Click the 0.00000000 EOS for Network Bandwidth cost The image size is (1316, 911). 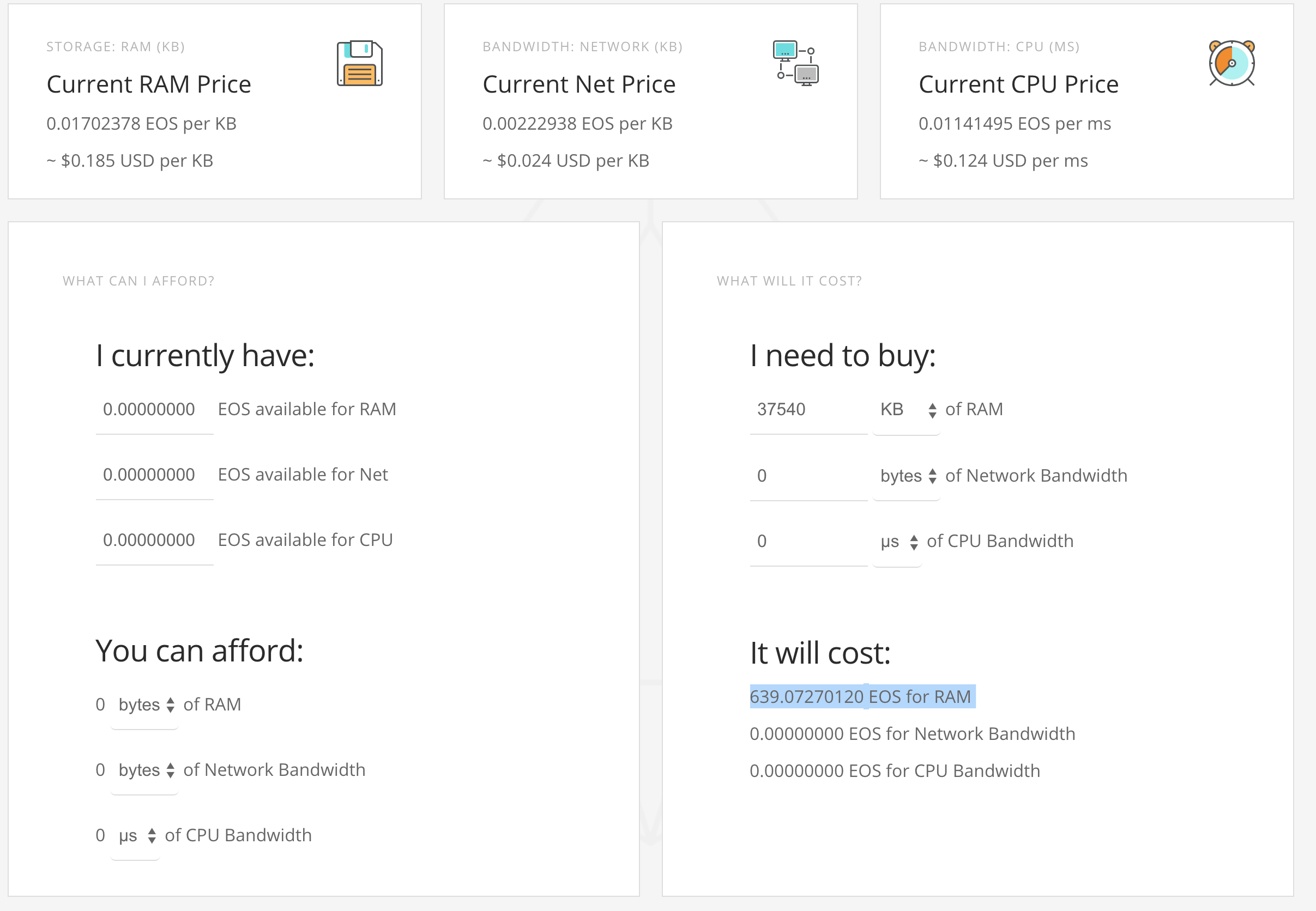click(912, 734)
